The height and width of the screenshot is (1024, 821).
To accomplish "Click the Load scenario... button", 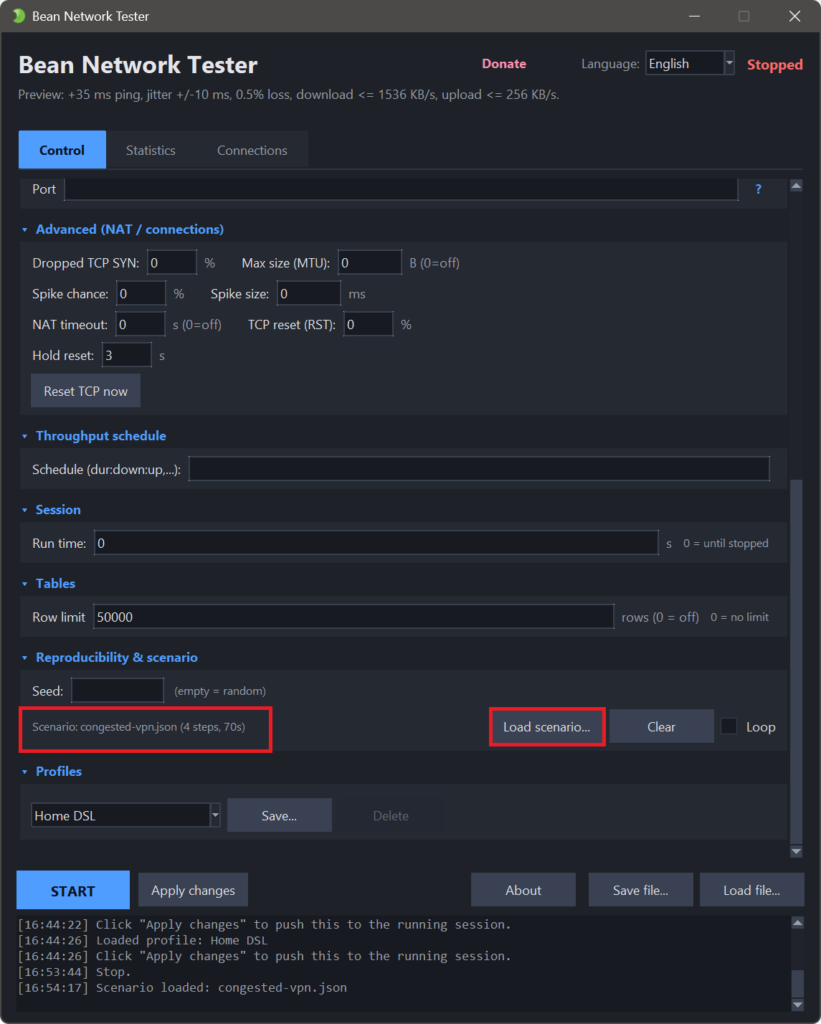I will pyautogui.click(x=547, y=727).
